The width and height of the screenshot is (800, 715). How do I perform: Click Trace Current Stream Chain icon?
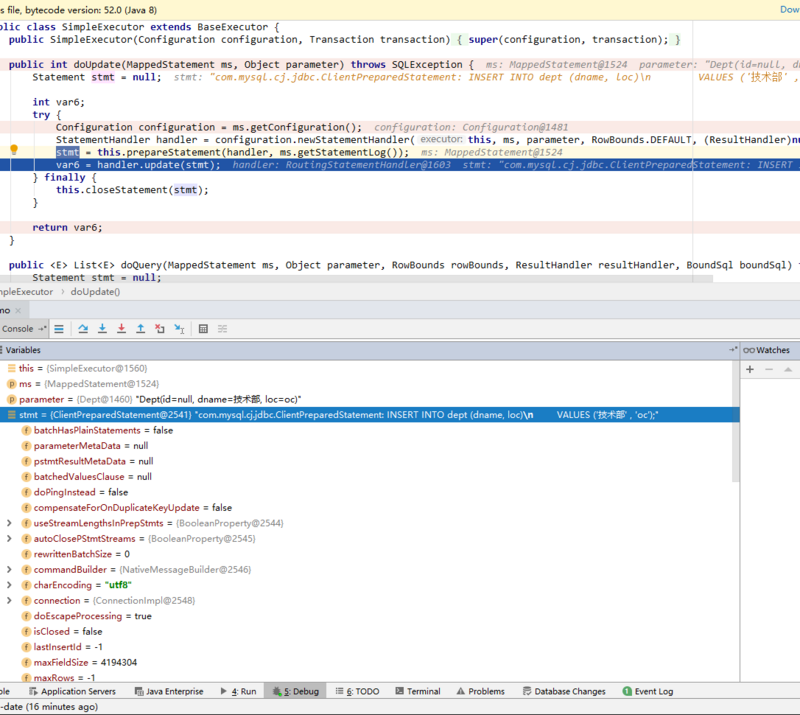pos(222,329)
